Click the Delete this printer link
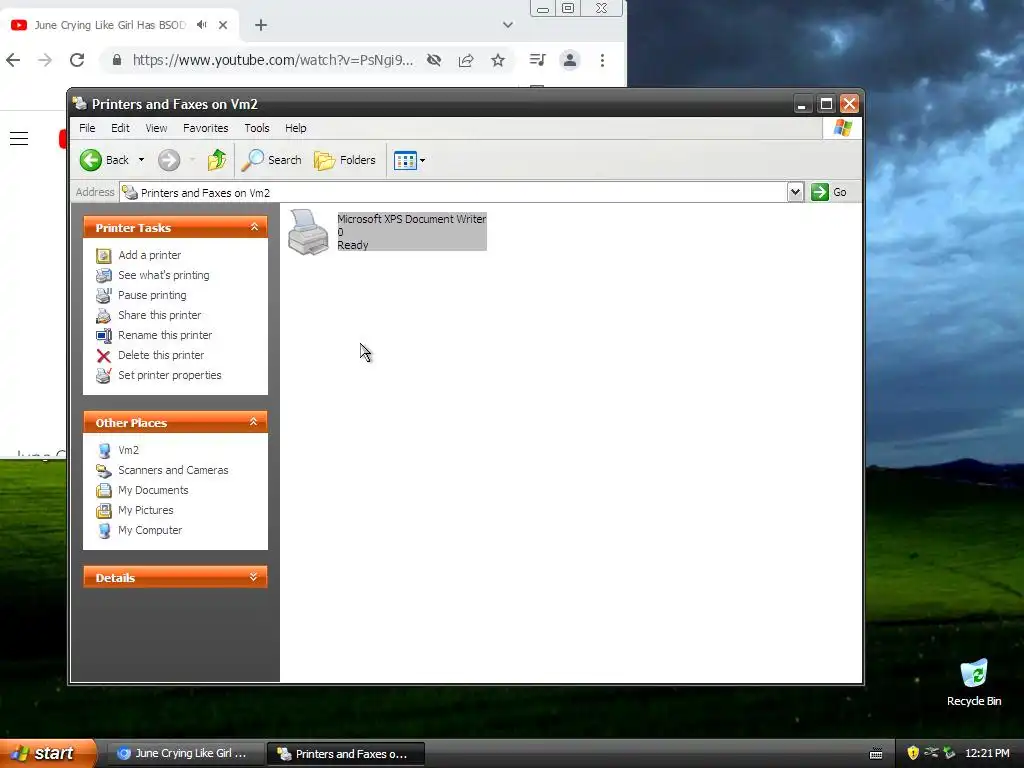 tap(161, 355)
